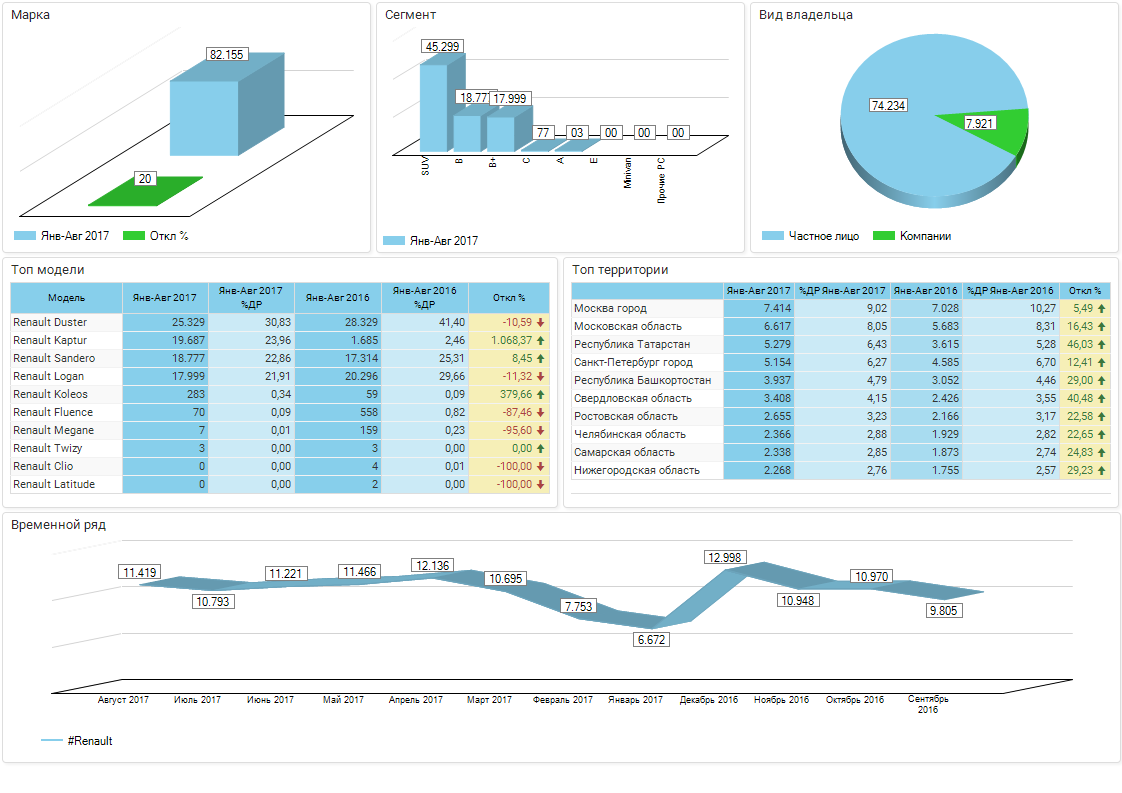Click the up arrow in Санкт-Петербург город row
The width and height of the screenshot is (1122, 793).
point(1102,362)
